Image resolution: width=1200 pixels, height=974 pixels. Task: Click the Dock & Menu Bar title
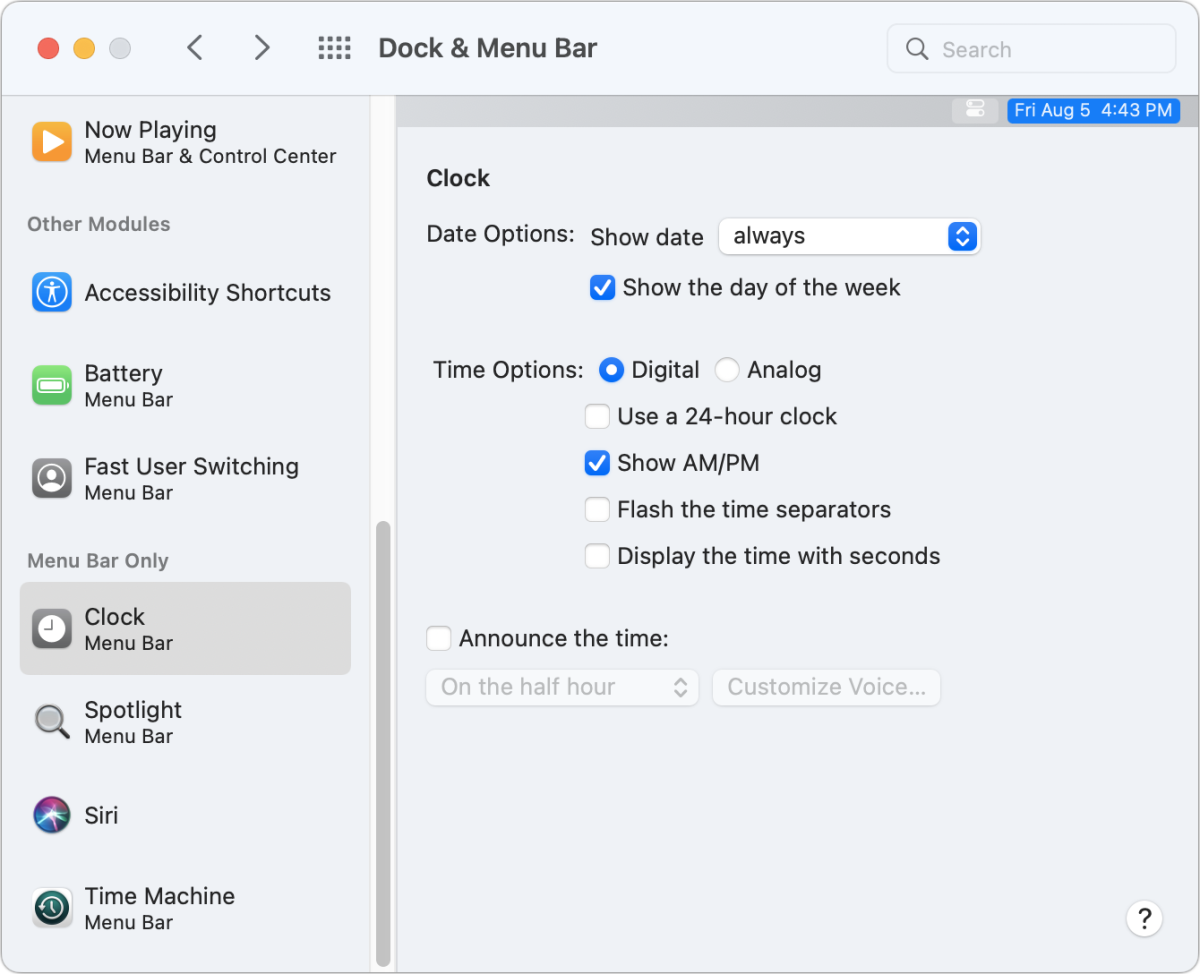click(x=488, y=48)
